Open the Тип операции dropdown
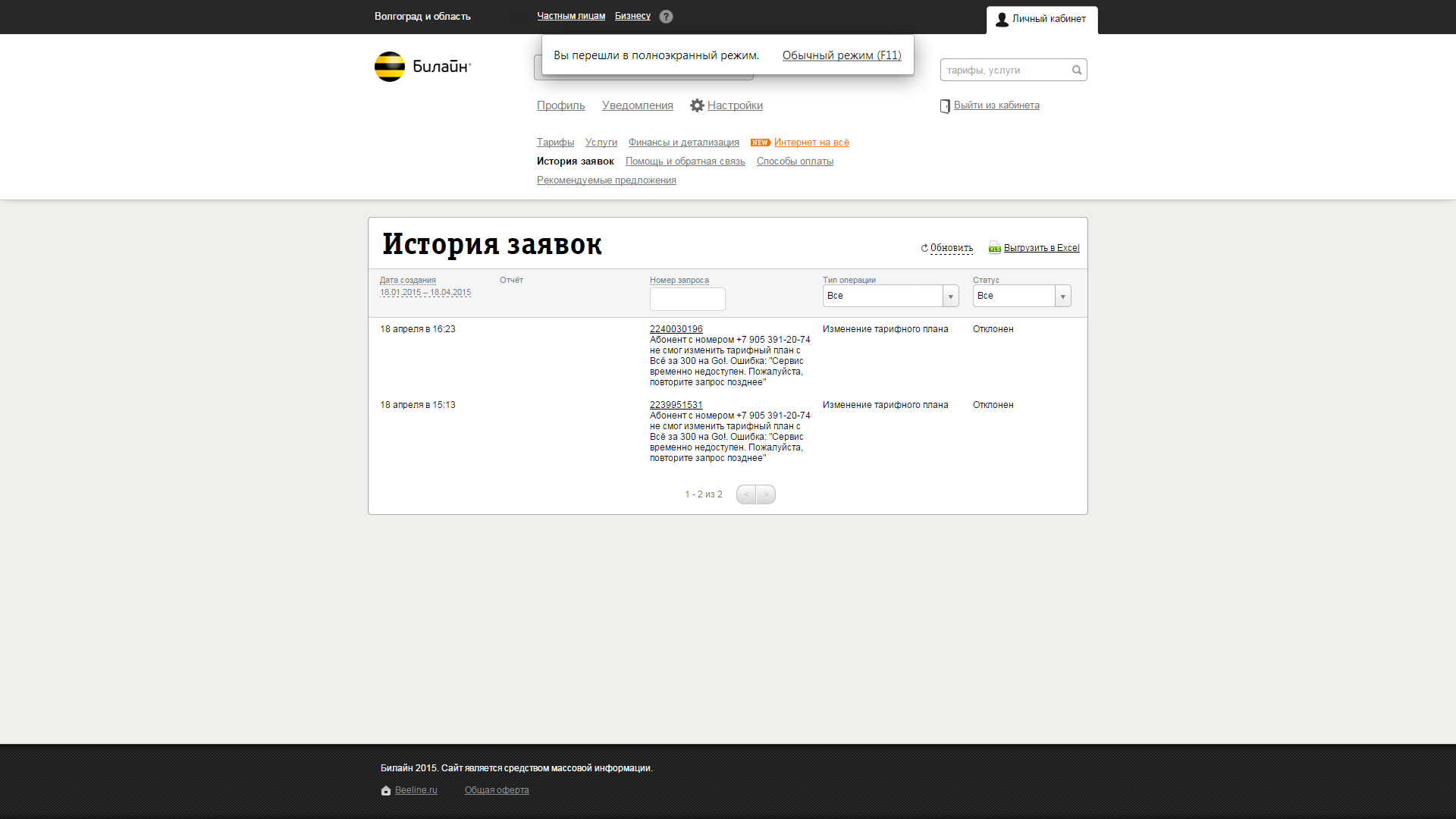Screen dimensions: 1456x819 [890, 296]
